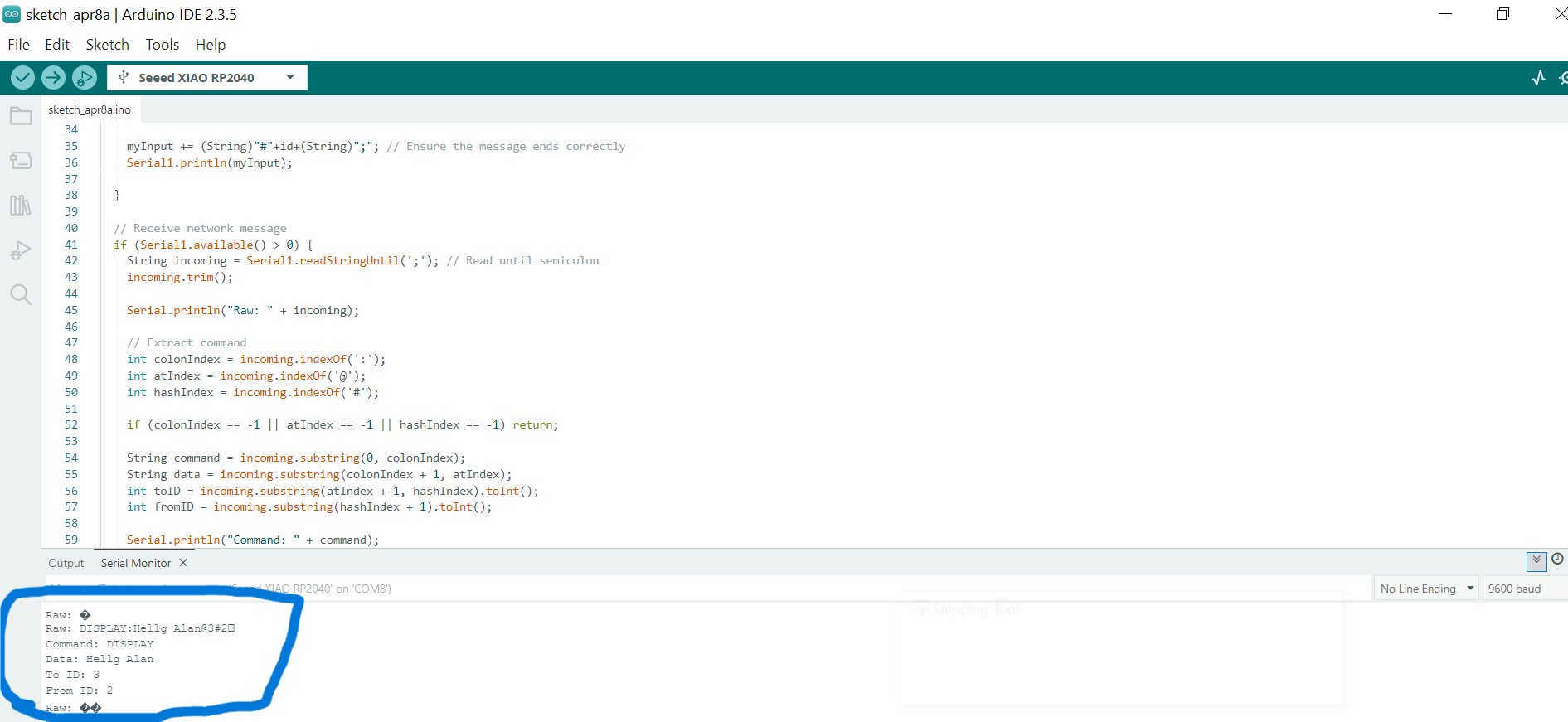Click line number 41 in the gutter
1568x722 pixels.
point(71,245)
